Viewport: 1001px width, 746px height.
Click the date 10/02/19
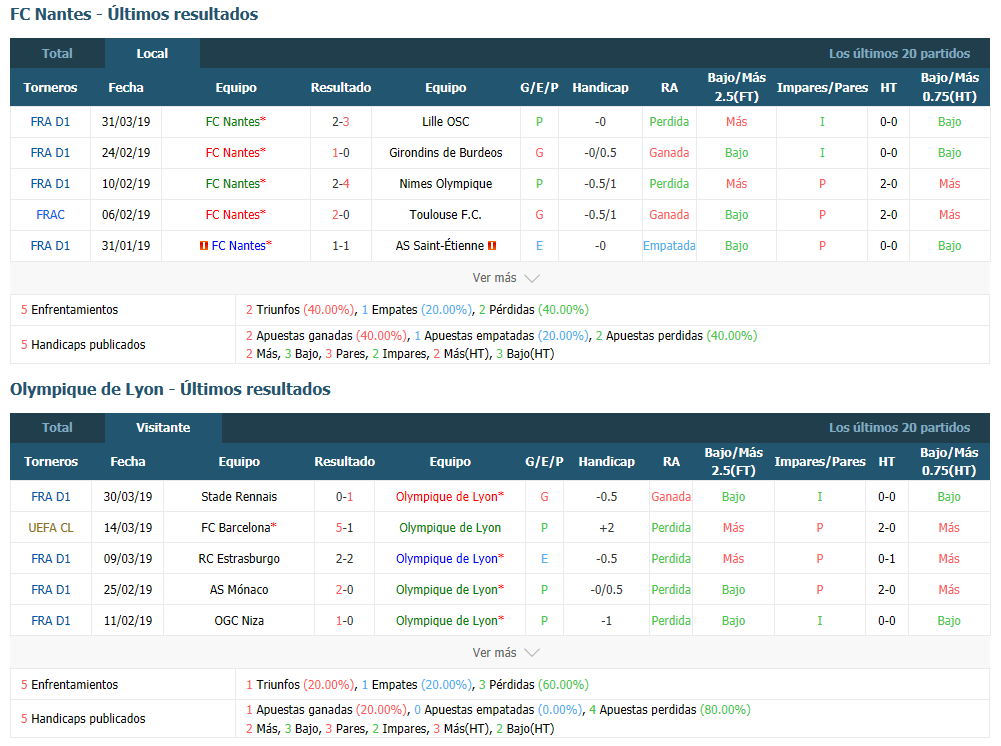tap(126, 184)
